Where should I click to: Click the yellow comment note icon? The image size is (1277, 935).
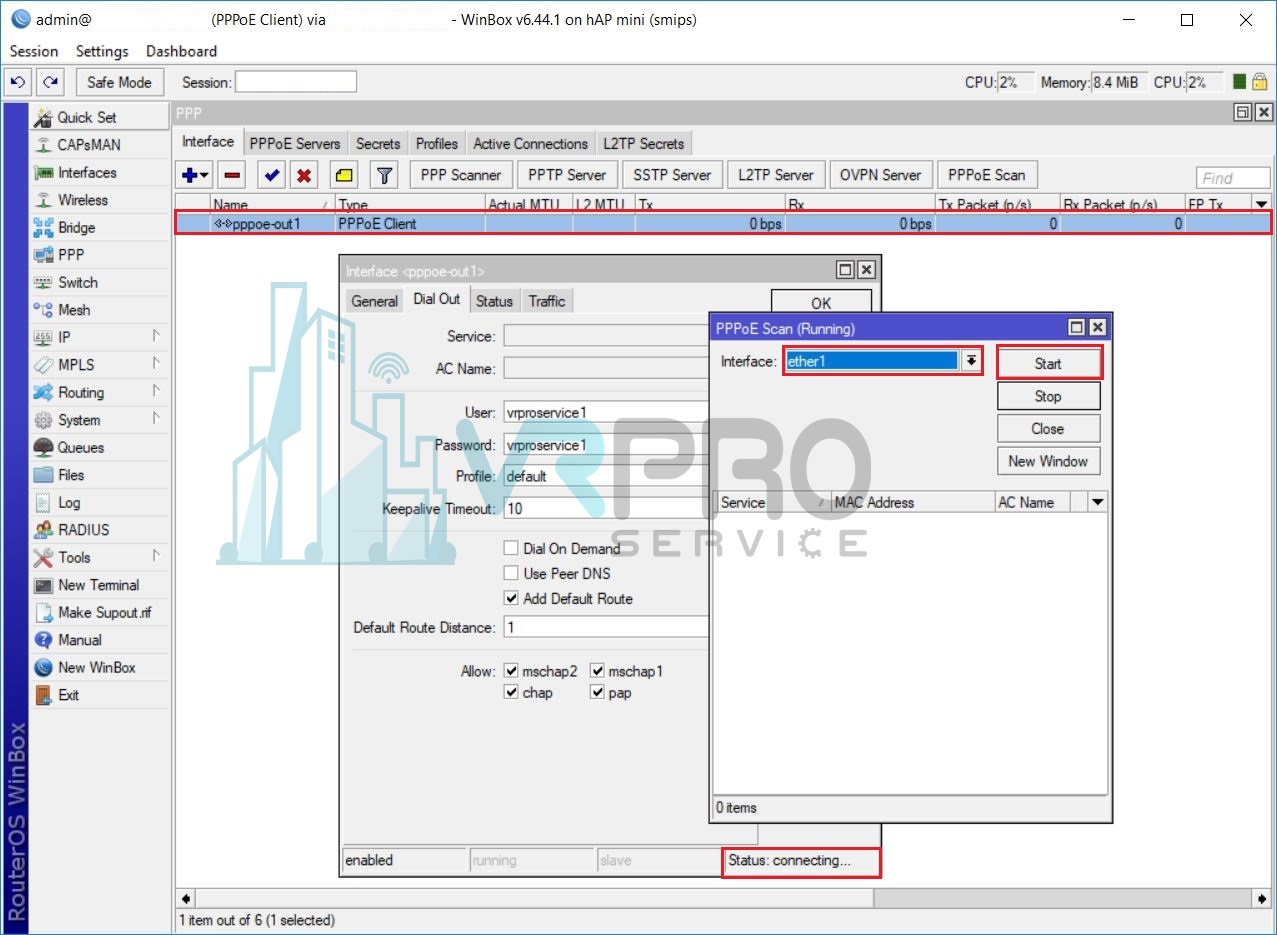(344, 175)
